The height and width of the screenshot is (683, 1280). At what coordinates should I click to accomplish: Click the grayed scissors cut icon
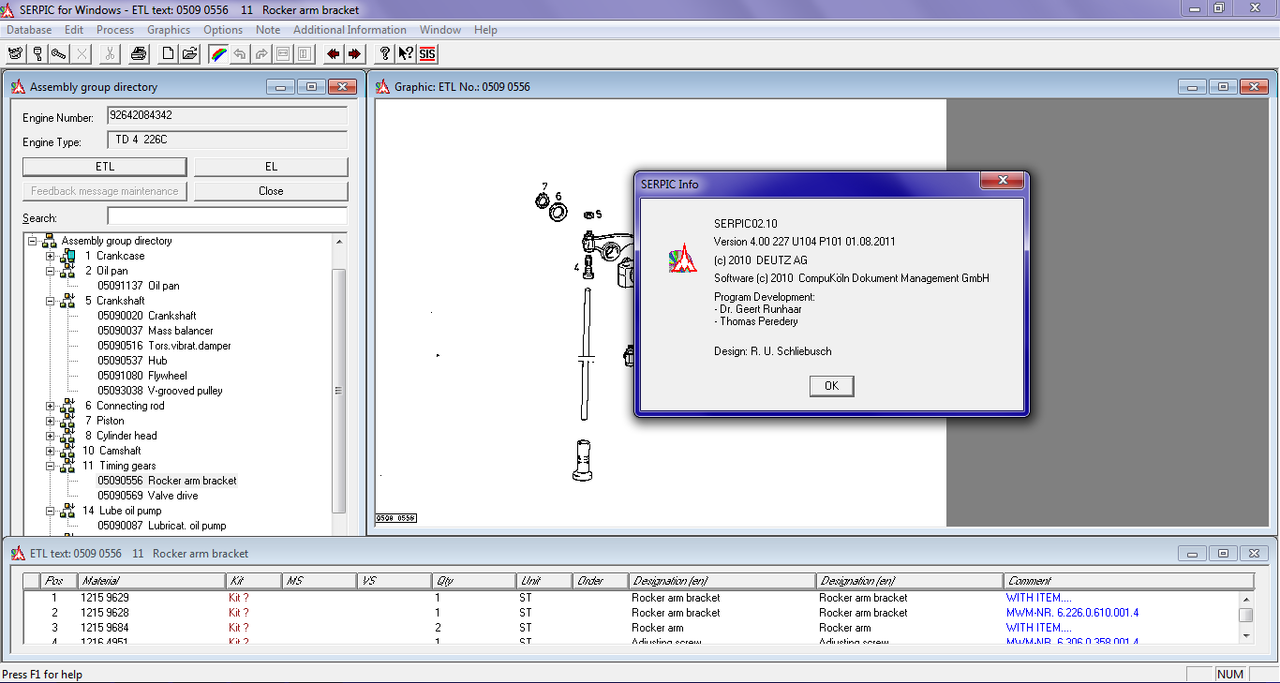(x=110, y=54)
